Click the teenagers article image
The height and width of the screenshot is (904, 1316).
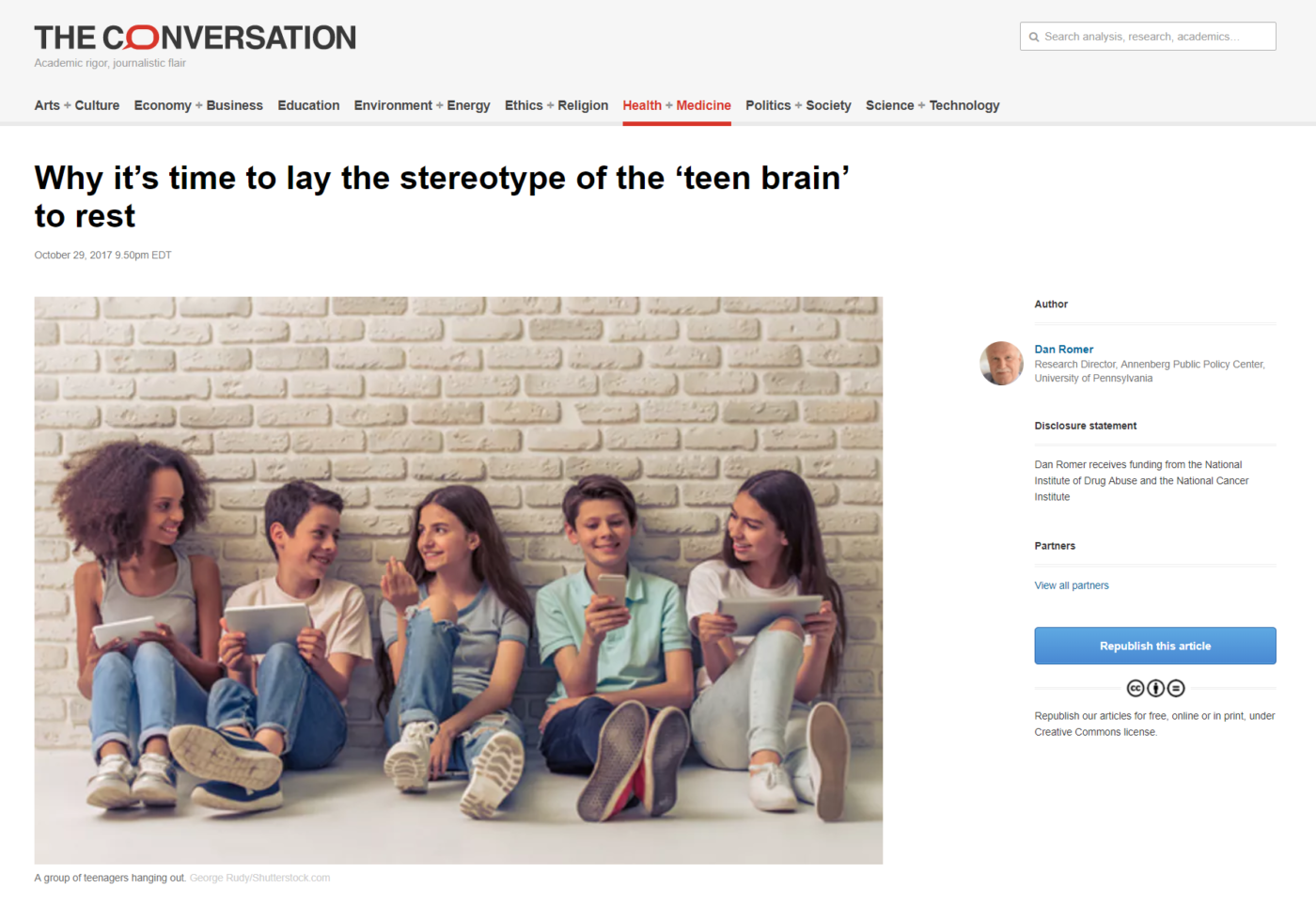pyautogui.click(x=458, y=580)
